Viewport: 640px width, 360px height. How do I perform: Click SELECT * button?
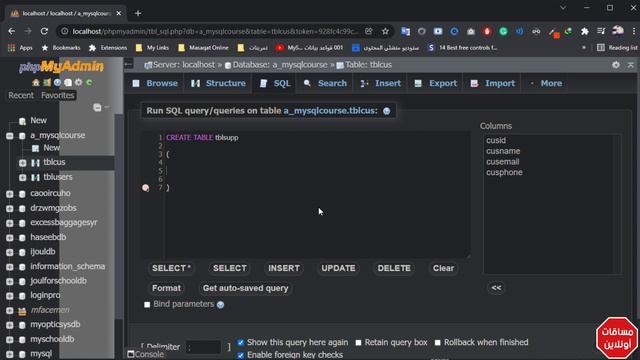tap(171, 268)
